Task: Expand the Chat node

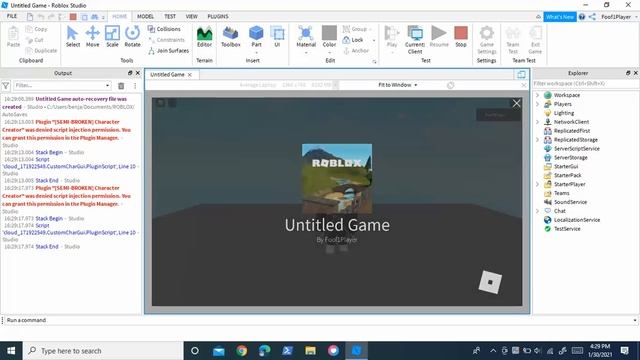Action: (538, 211)
